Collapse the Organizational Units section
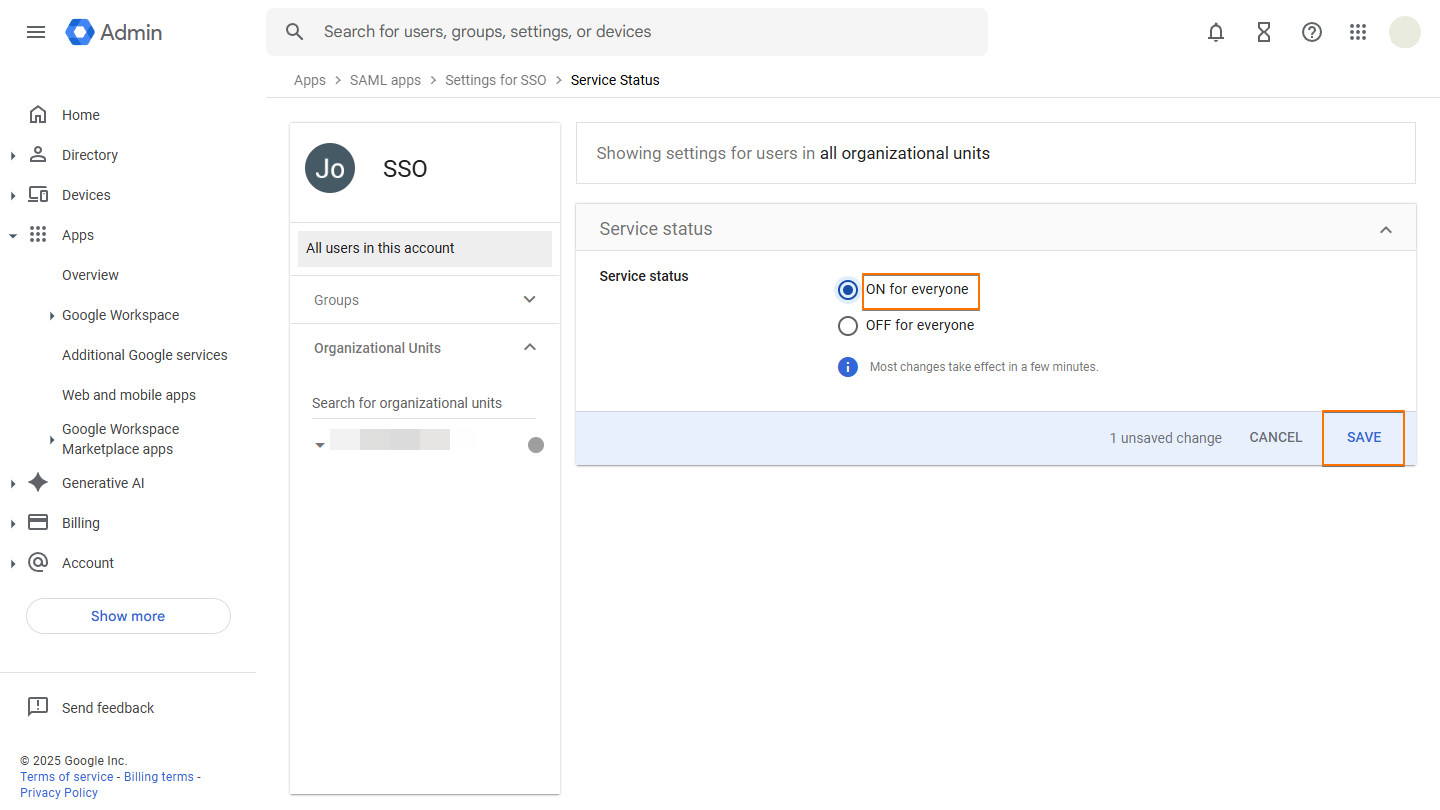Screen dimensions: 1440x810 click(530, 347)
